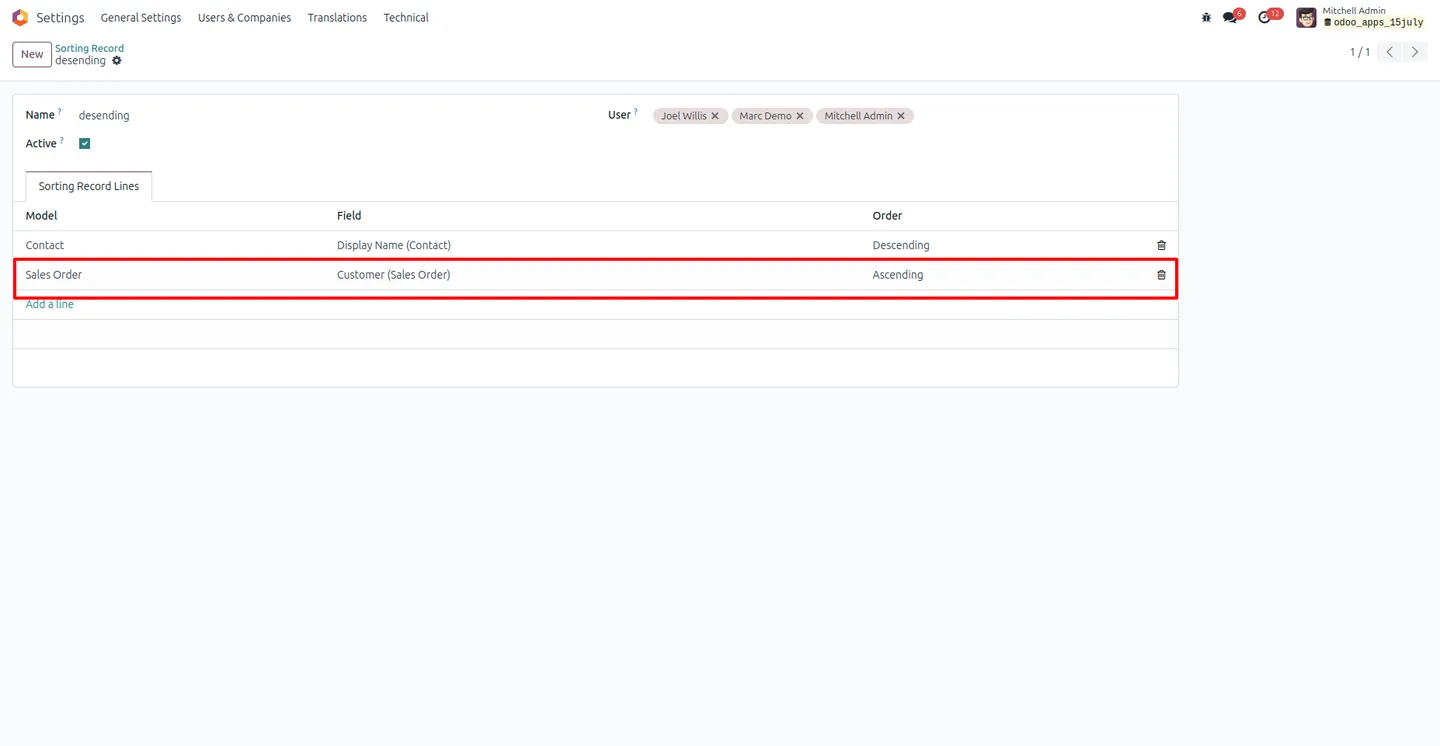Click the Name field with desending
Image resolution: width=1440 pixels, height=746 pixels.
tap(330, 116)
